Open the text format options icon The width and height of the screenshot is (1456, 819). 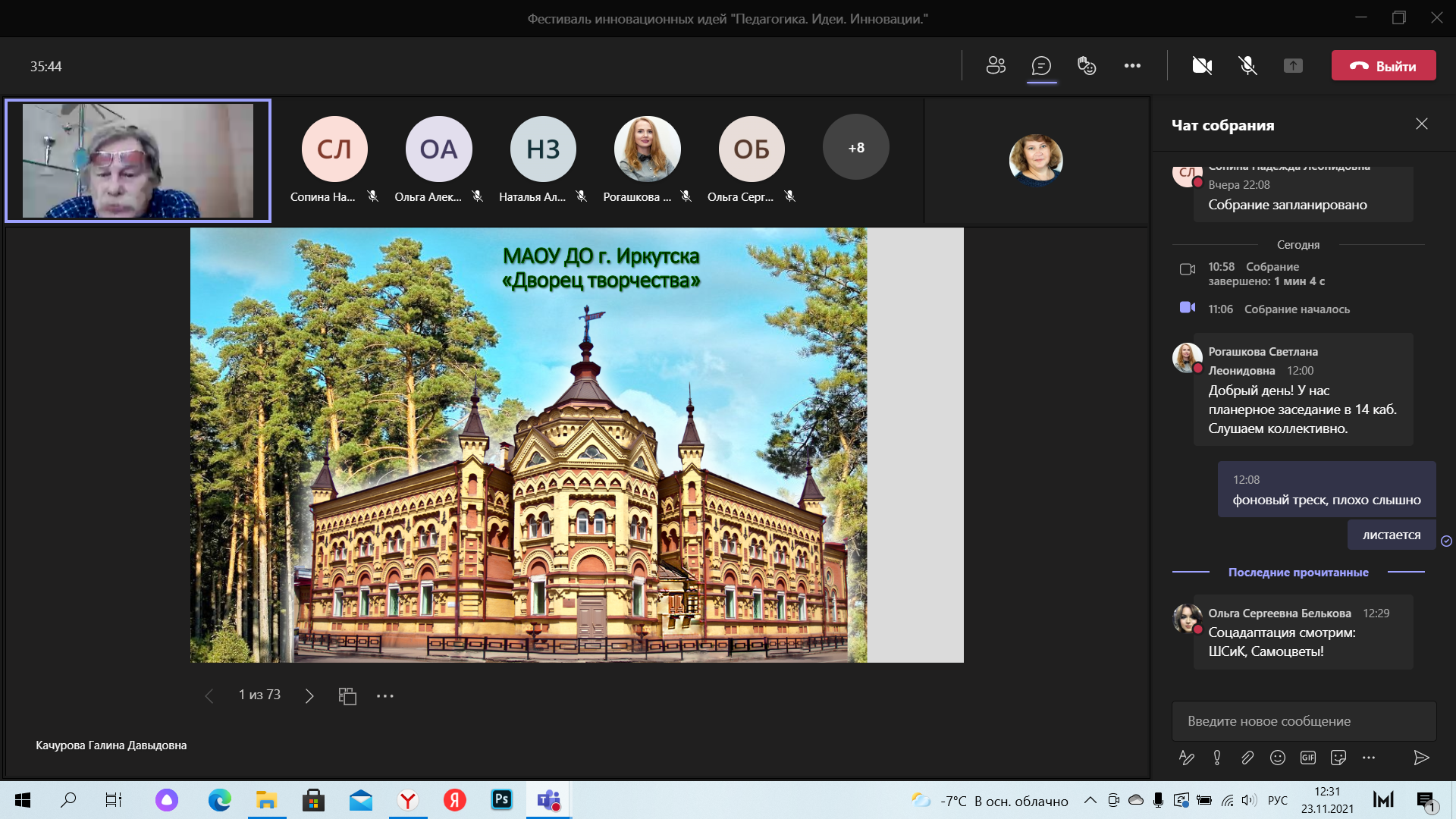[1187, 757]
